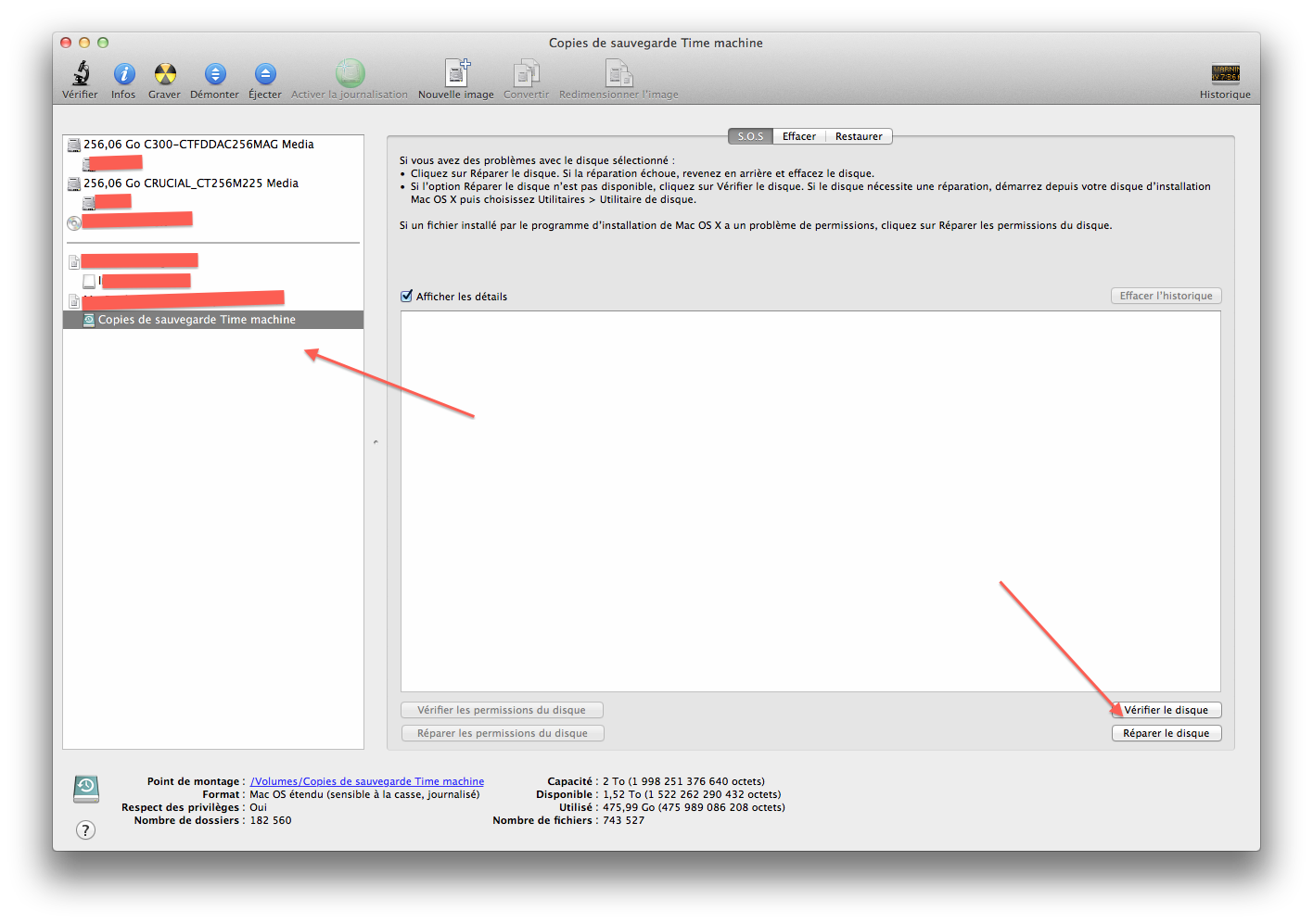Click the help question mark button
The height and width of the screenshot is (924, 1313).
tap(85, 830)
